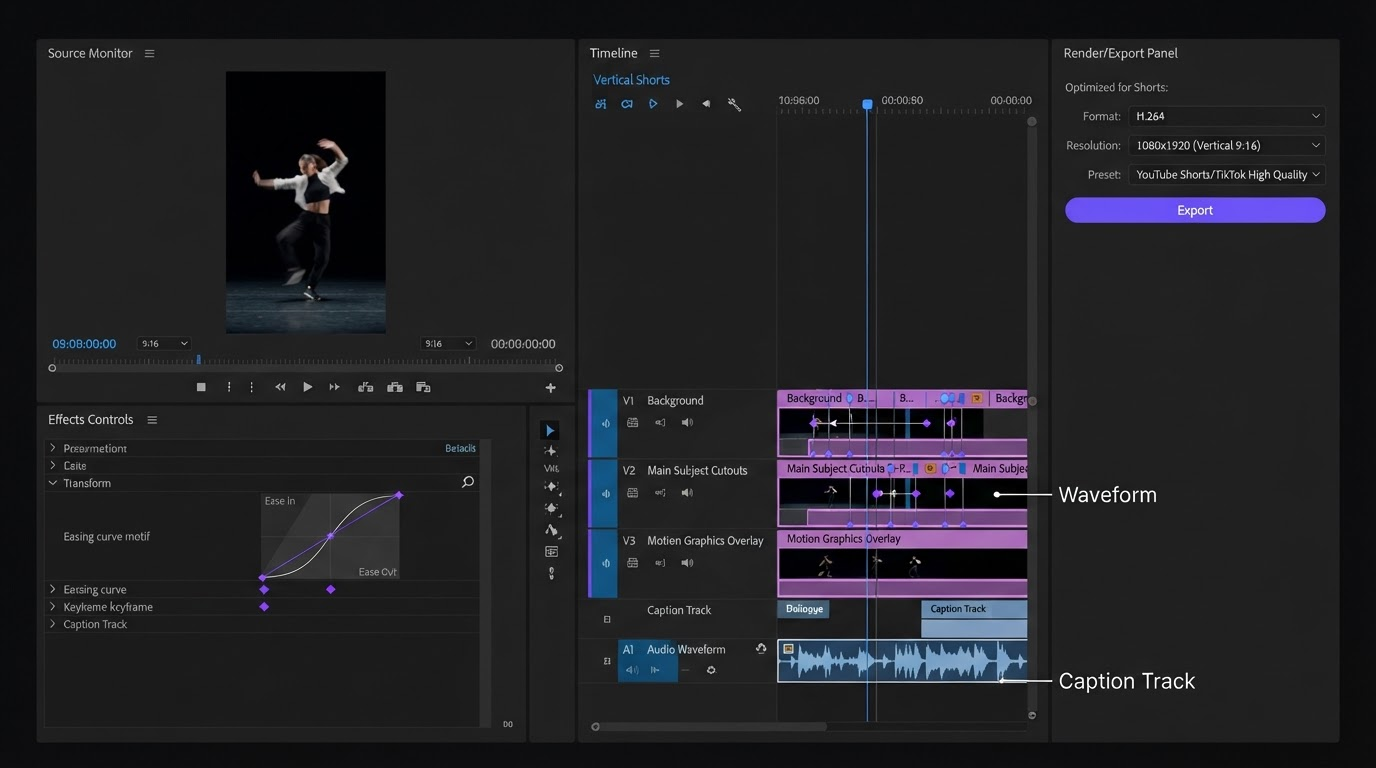
Task: Select the bottom-most tool in the tools strip
Action: coord(551,574)
